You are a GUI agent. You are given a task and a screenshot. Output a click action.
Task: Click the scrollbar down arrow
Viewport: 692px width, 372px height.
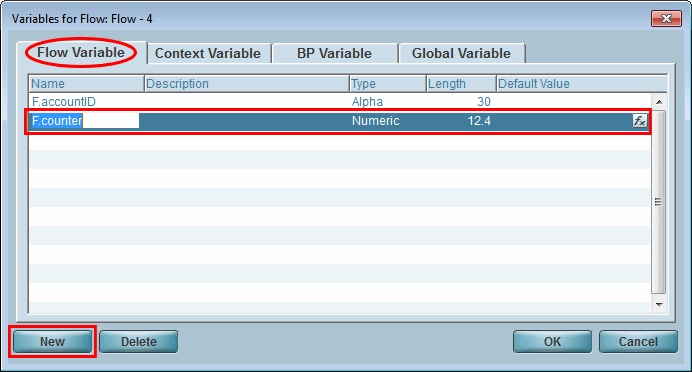click(x=659, y=304)
